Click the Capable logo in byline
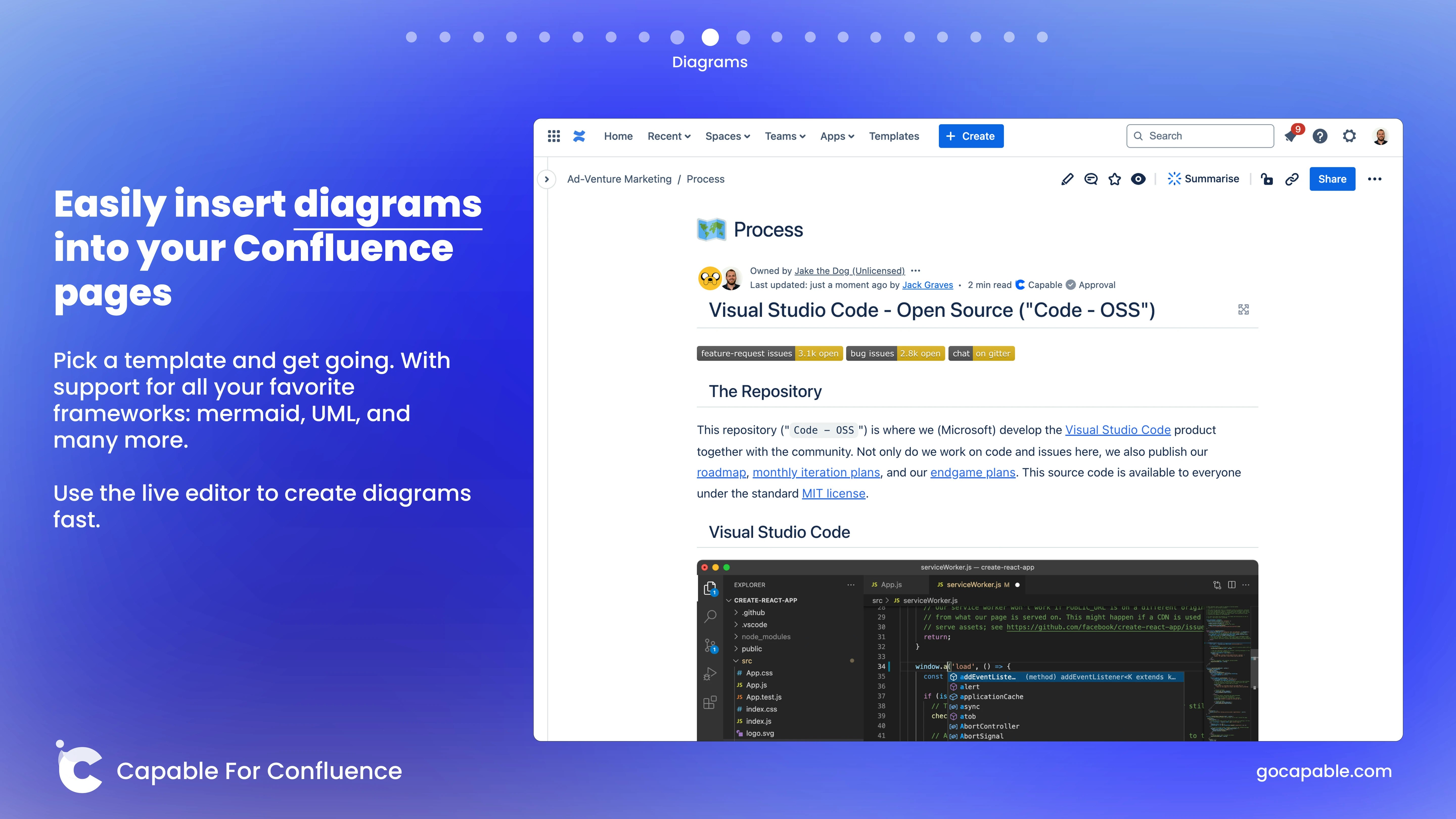The height and width of the screenshot is (819, 1456). [1020, 285]
